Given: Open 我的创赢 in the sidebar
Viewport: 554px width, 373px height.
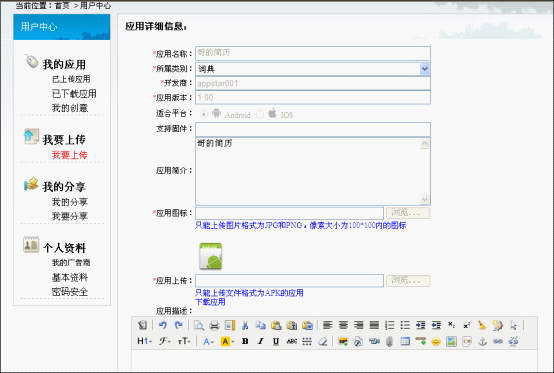Looking at the screenshot, I should (x=70, y=108).
